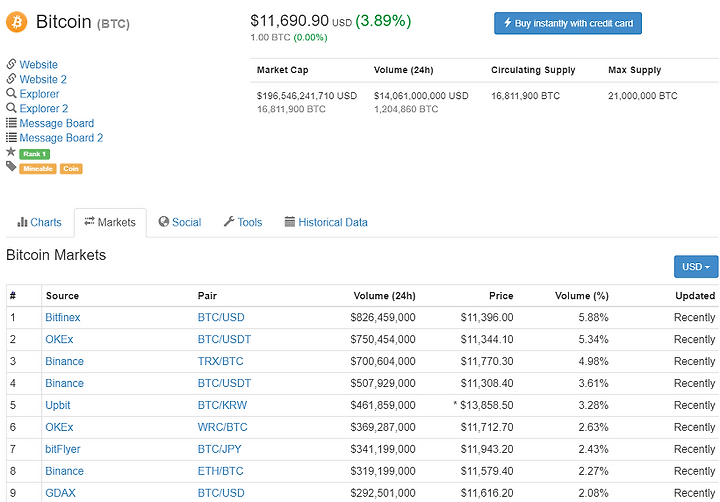
Task: Open the USD currency dropdown
Action: [x=696, y=266]
